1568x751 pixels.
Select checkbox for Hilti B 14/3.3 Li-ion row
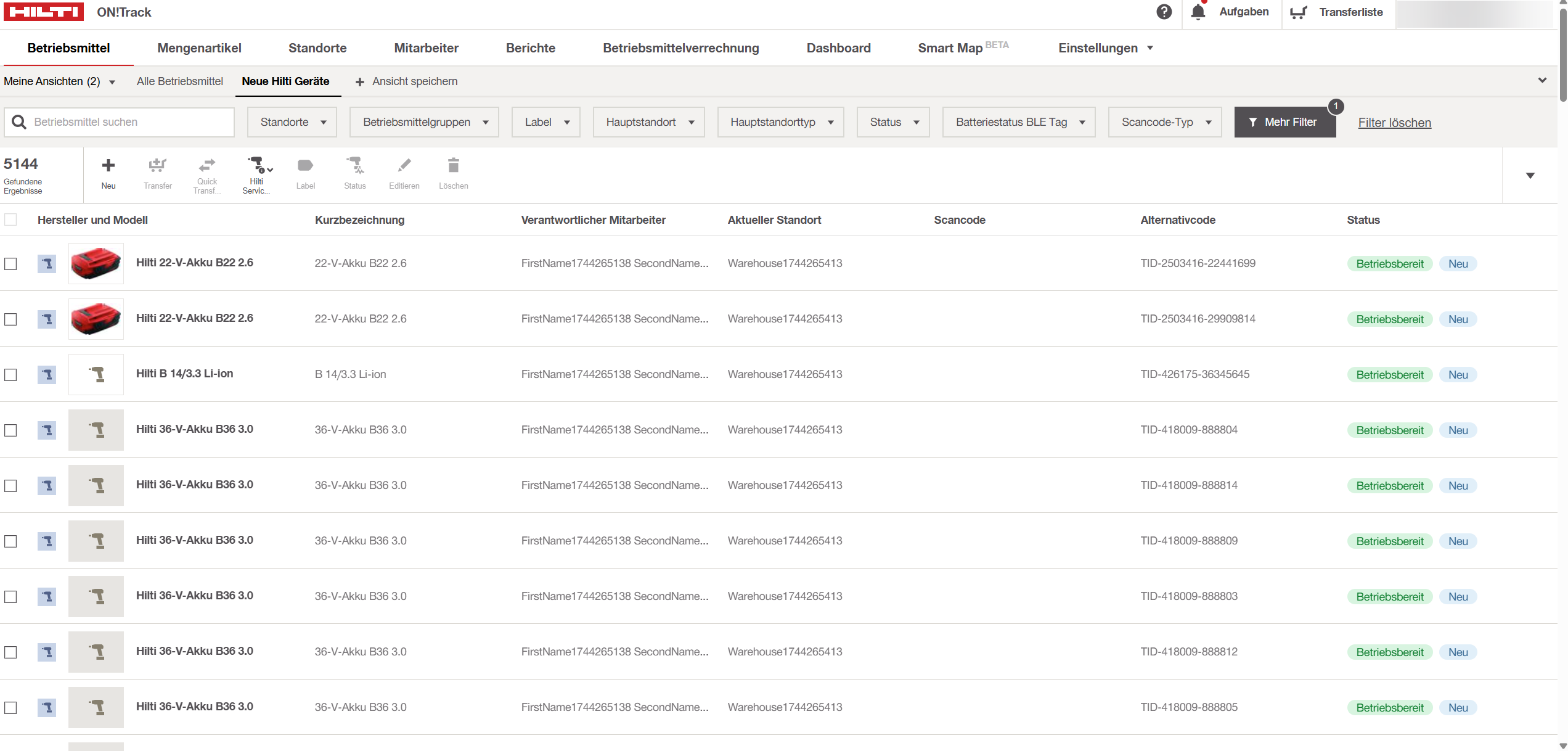click(x=10, y=375)
